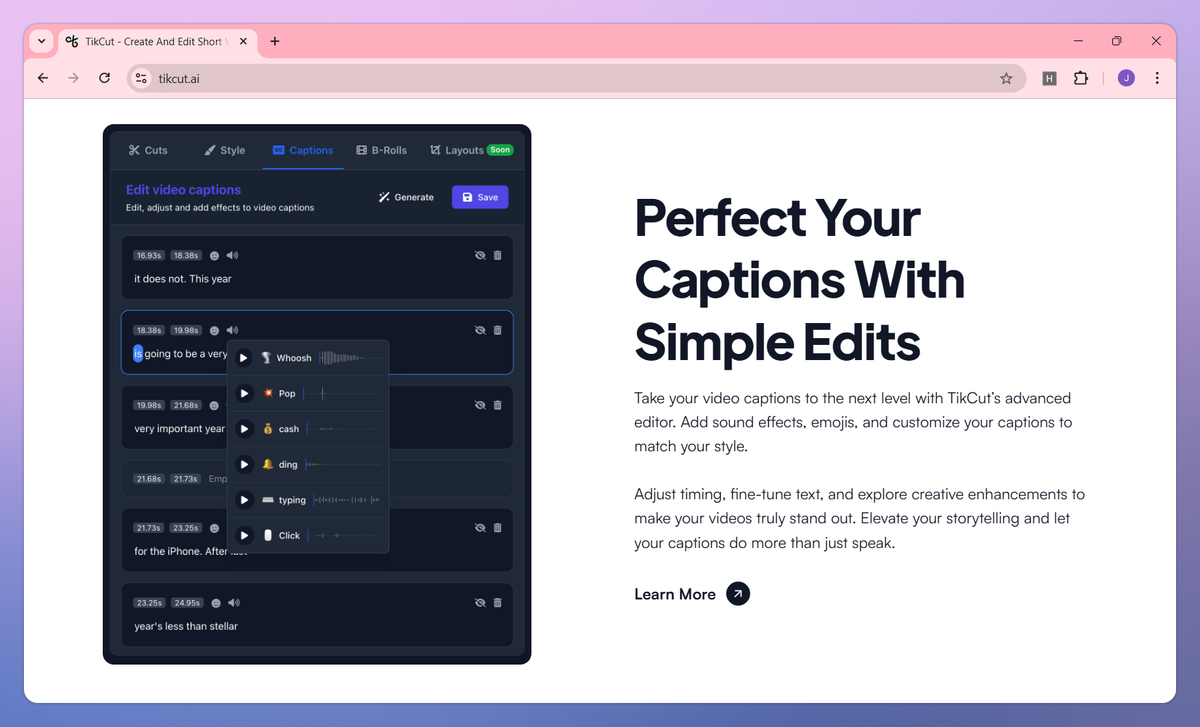Delete the 'for the iPhone' caption
1200x727 pixels.
pyautogui.click(x=498, y=528)
